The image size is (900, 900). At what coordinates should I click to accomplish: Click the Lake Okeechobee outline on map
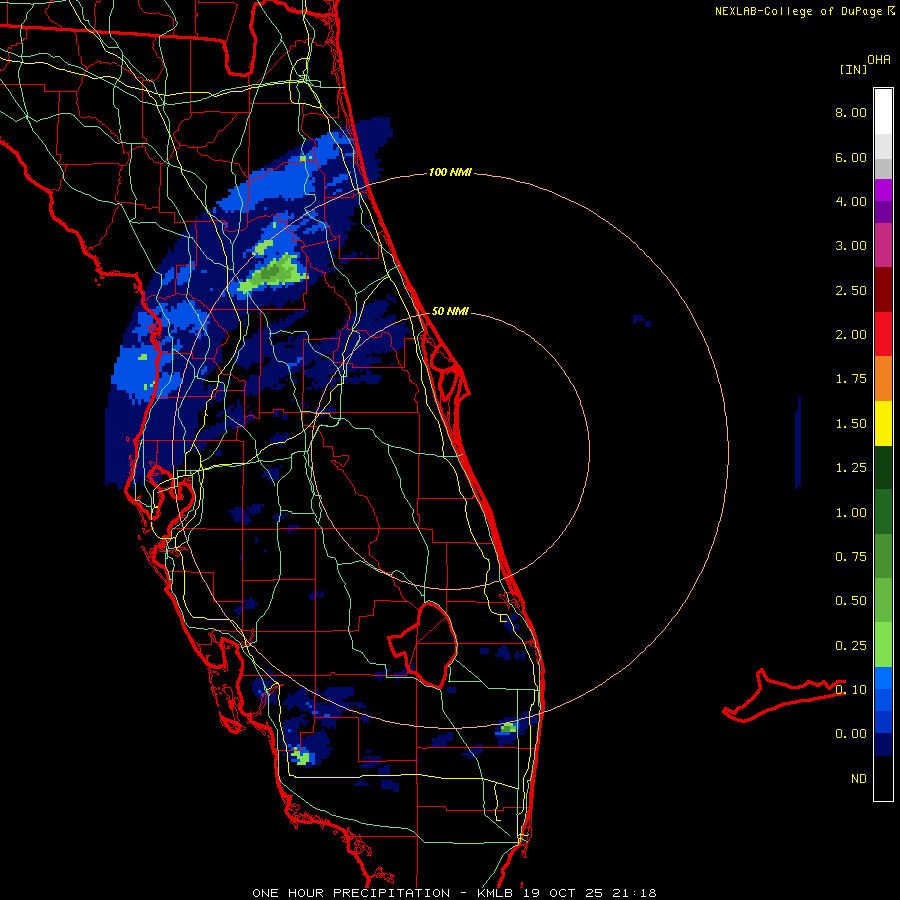(423, 644)
